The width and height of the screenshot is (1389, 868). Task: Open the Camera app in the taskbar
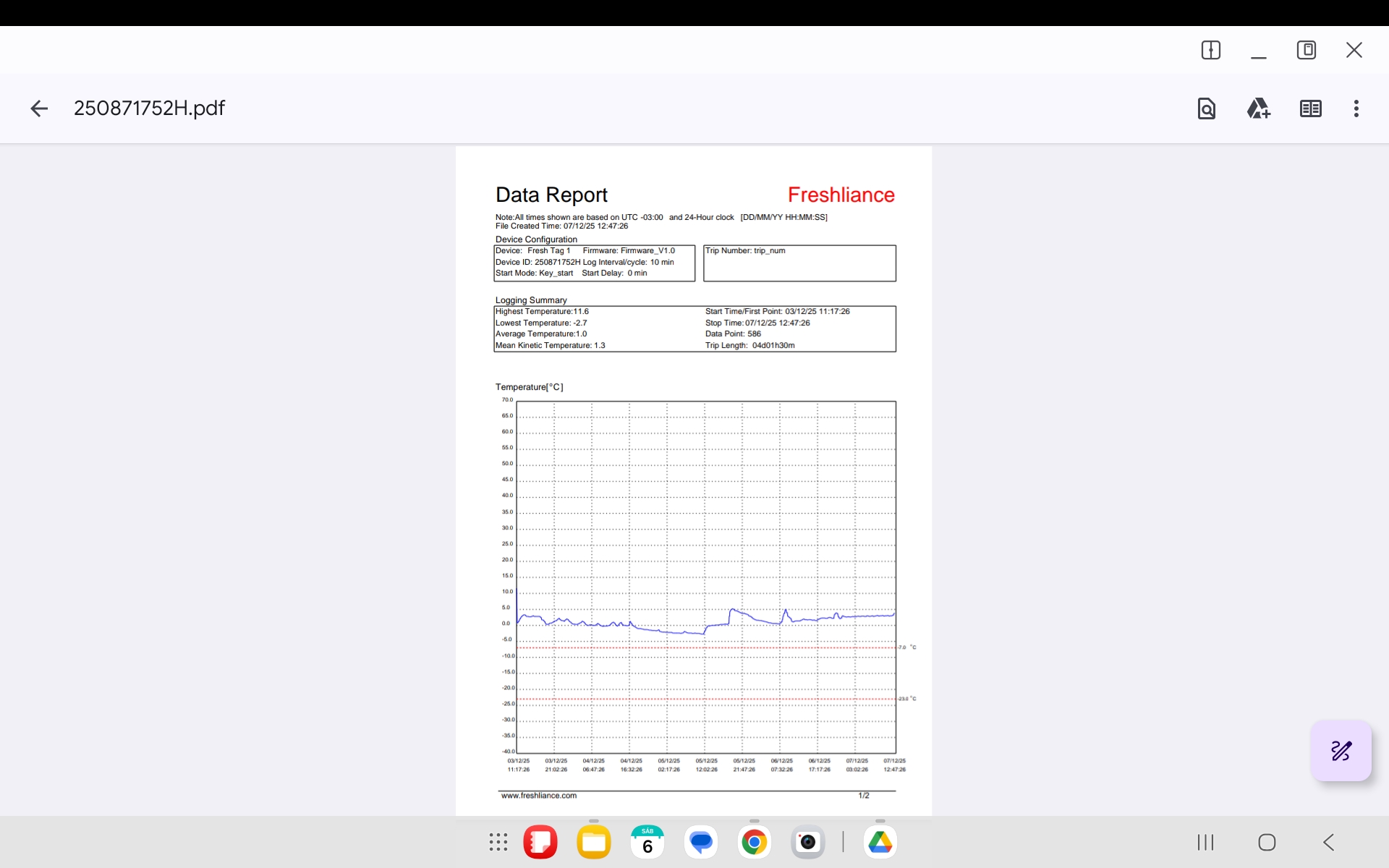tap(808, 842)
